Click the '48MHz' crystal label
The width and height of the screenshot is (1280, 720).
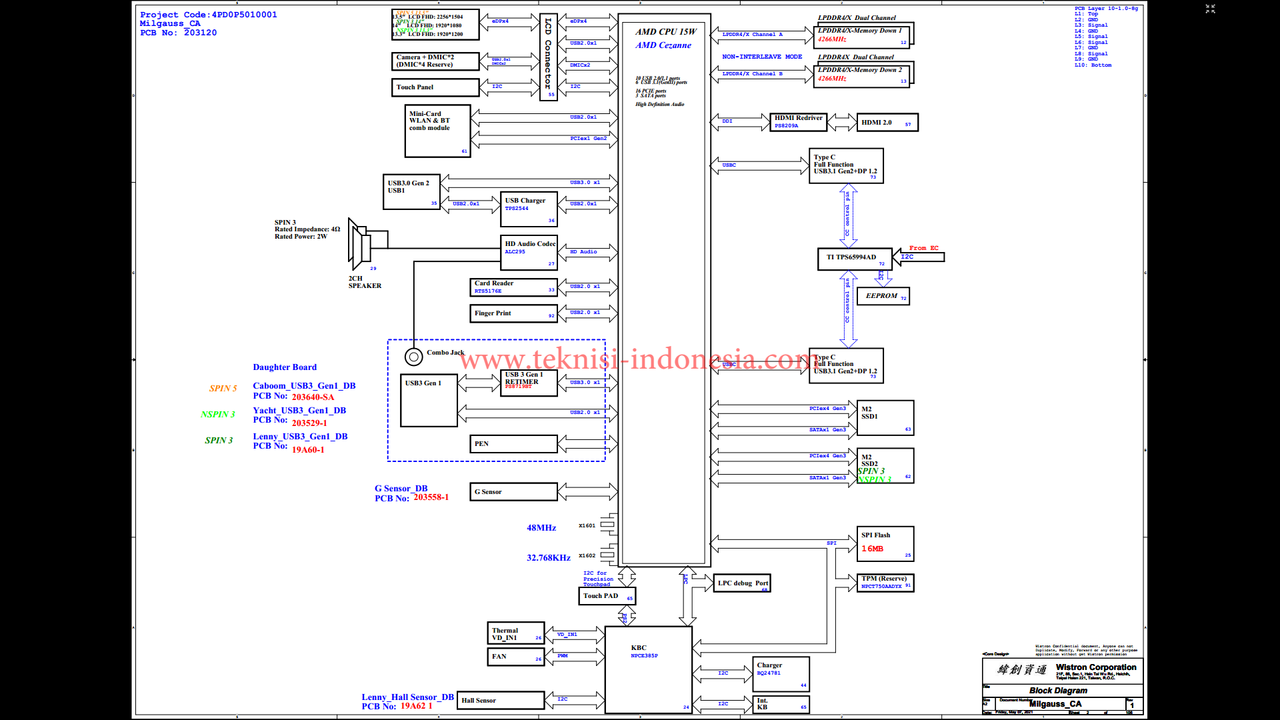tap(541, 527)
